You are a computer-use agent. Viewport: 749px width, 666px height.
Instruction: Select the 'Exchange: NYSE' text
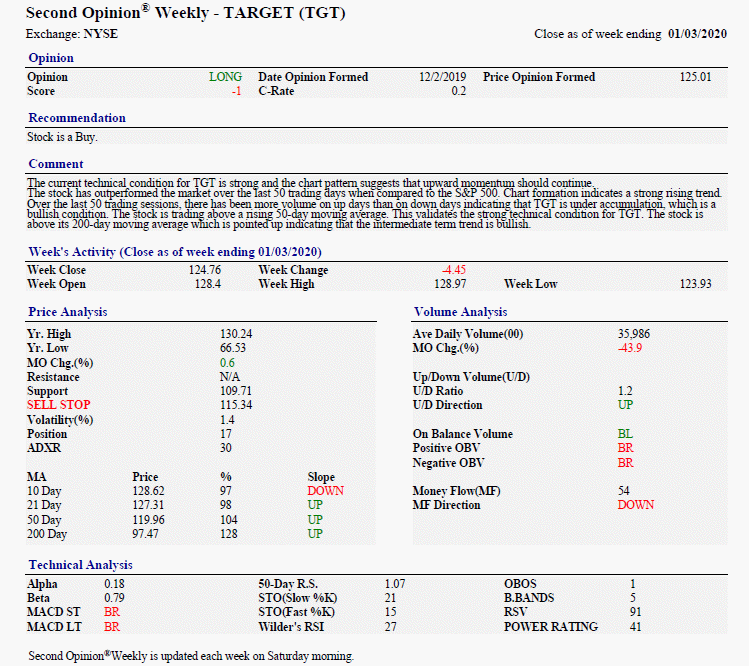pos(72,34)
